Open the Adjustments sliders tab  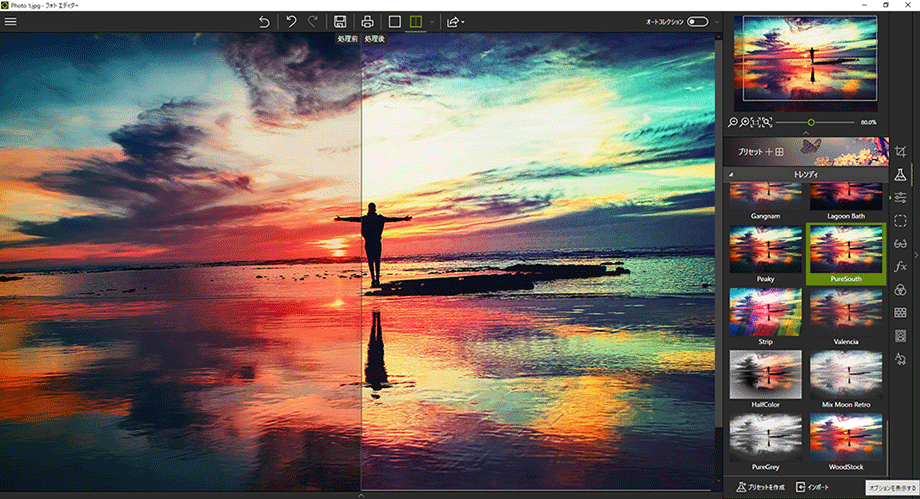coord(900,198)
